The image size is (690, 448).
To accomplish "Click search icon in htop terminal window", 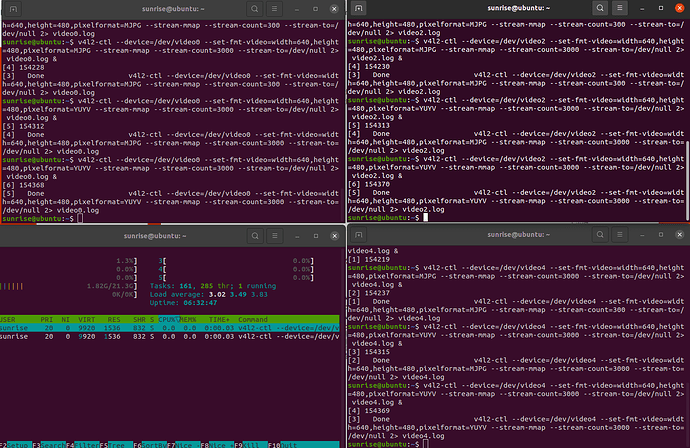I will (x=255, y=236).
